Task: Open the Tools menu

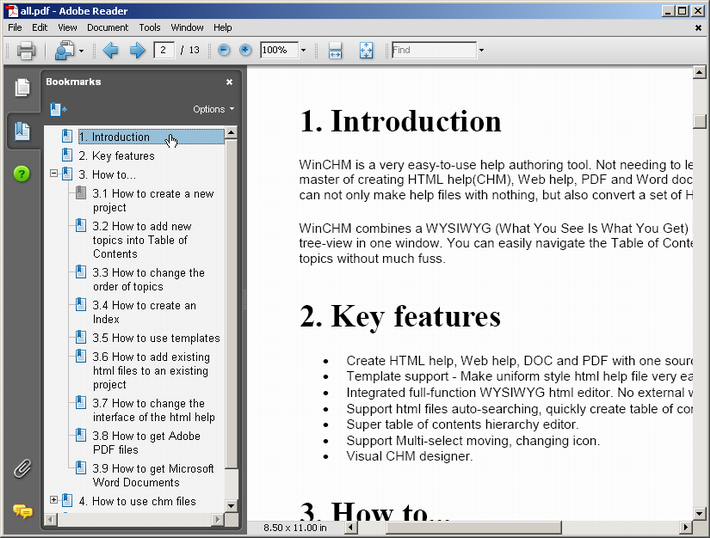Action: (150, 28)
